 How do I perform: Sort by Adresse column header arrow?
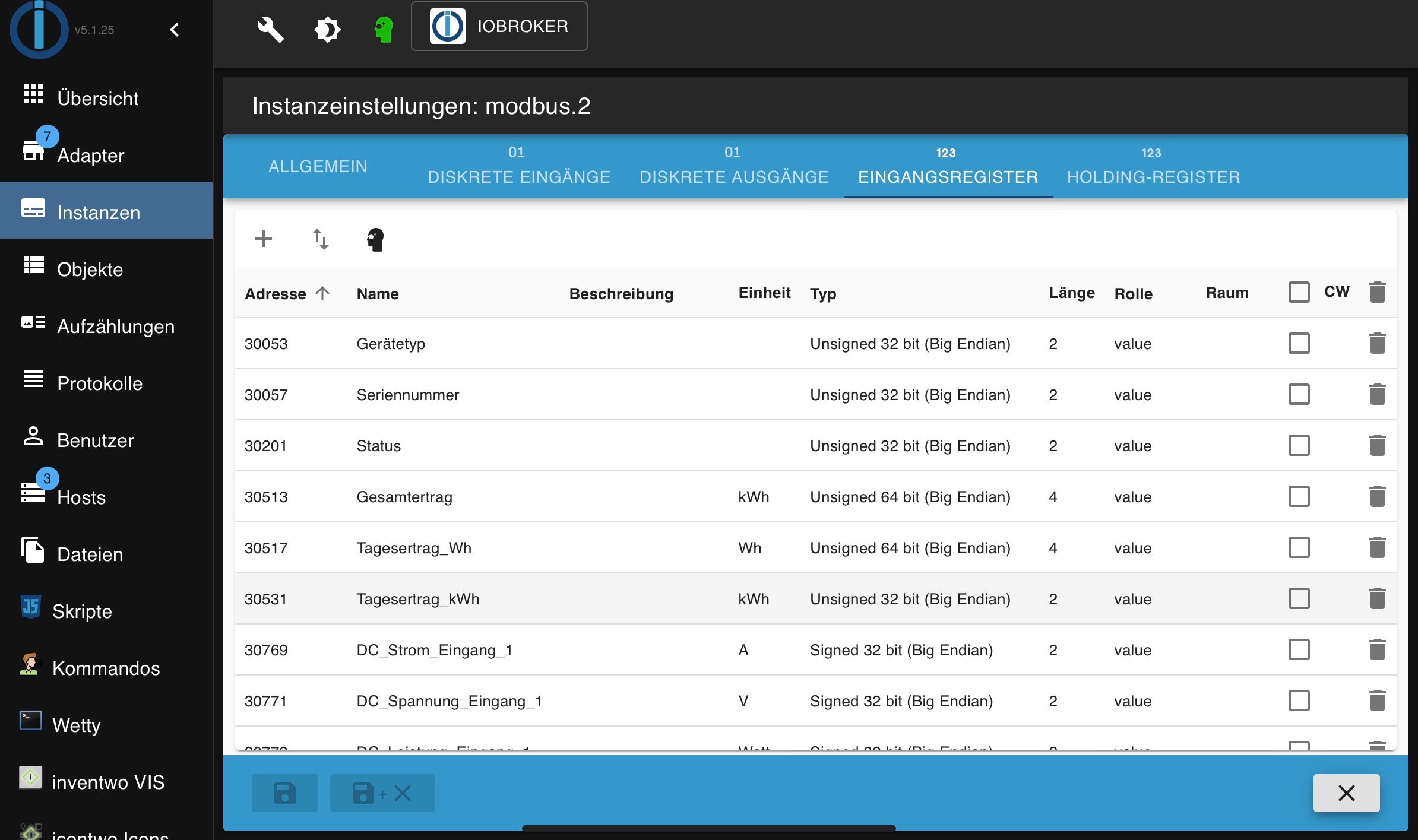(x=322, y=293)
